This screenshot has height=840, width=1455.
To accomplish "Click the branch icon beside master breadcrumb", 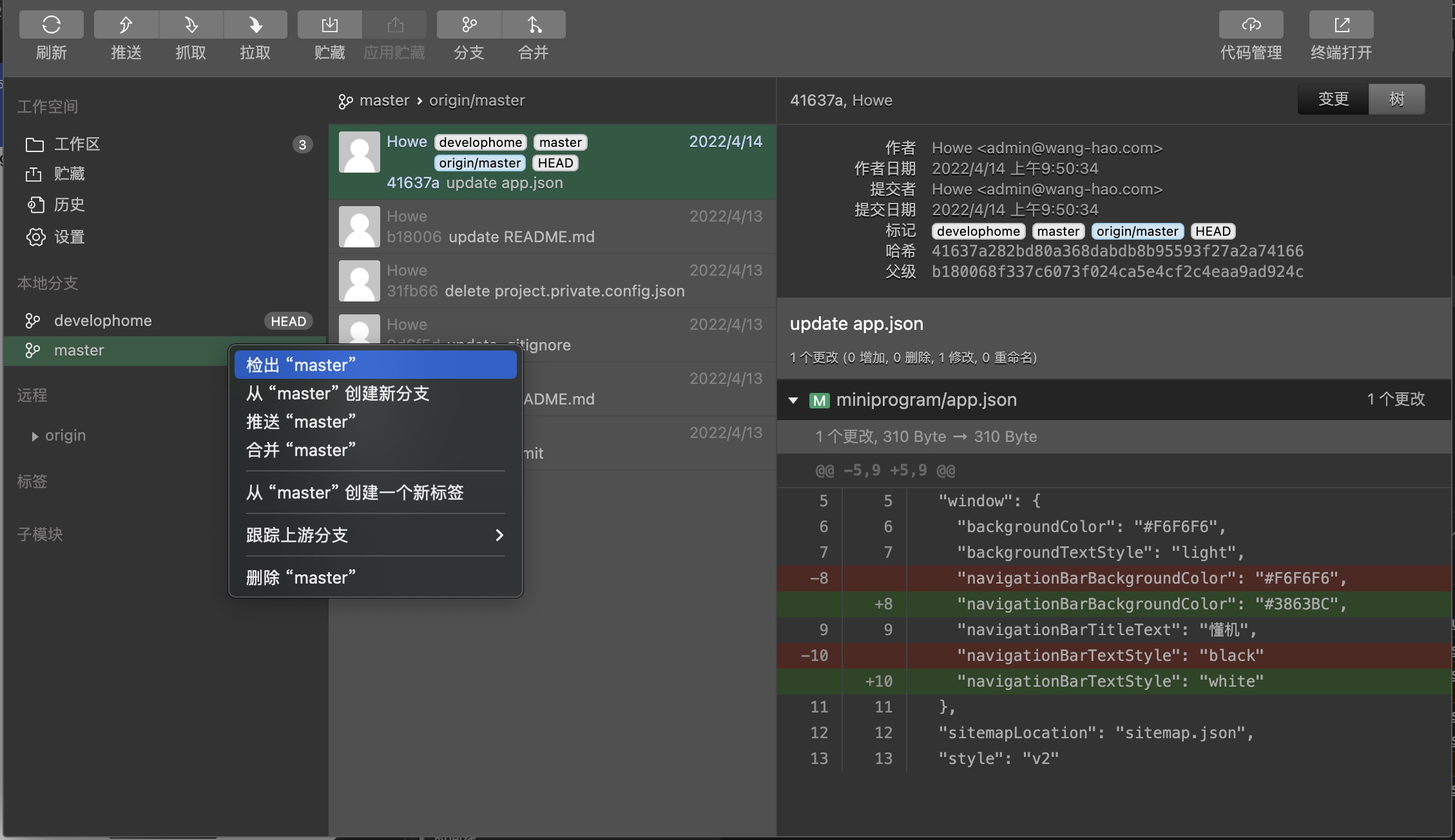I will pyautogui.click(x=345, y=101).
